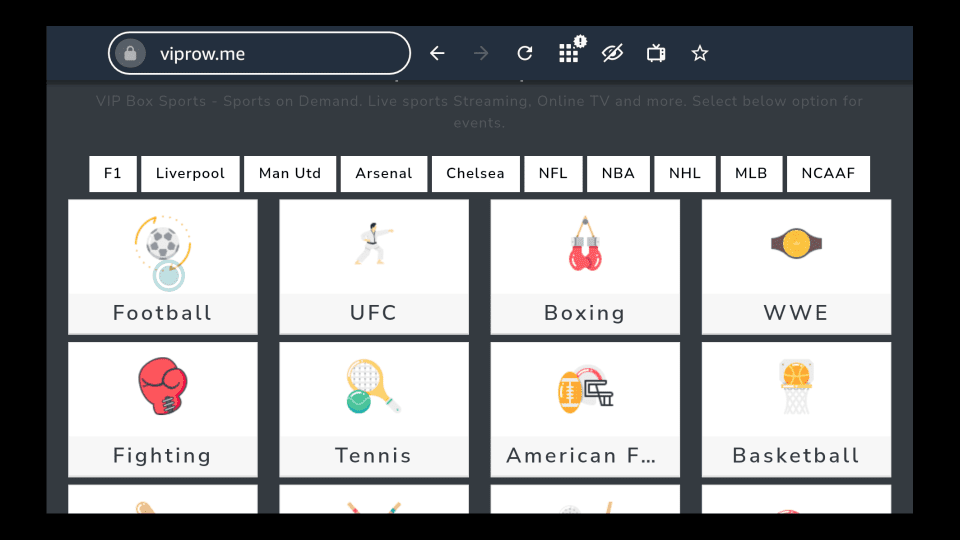The height and width of the screenshot is (540, 960).
Task: Click the racket and ball Tennis icon
Action: pyautogui.click(x=373, y=386)
